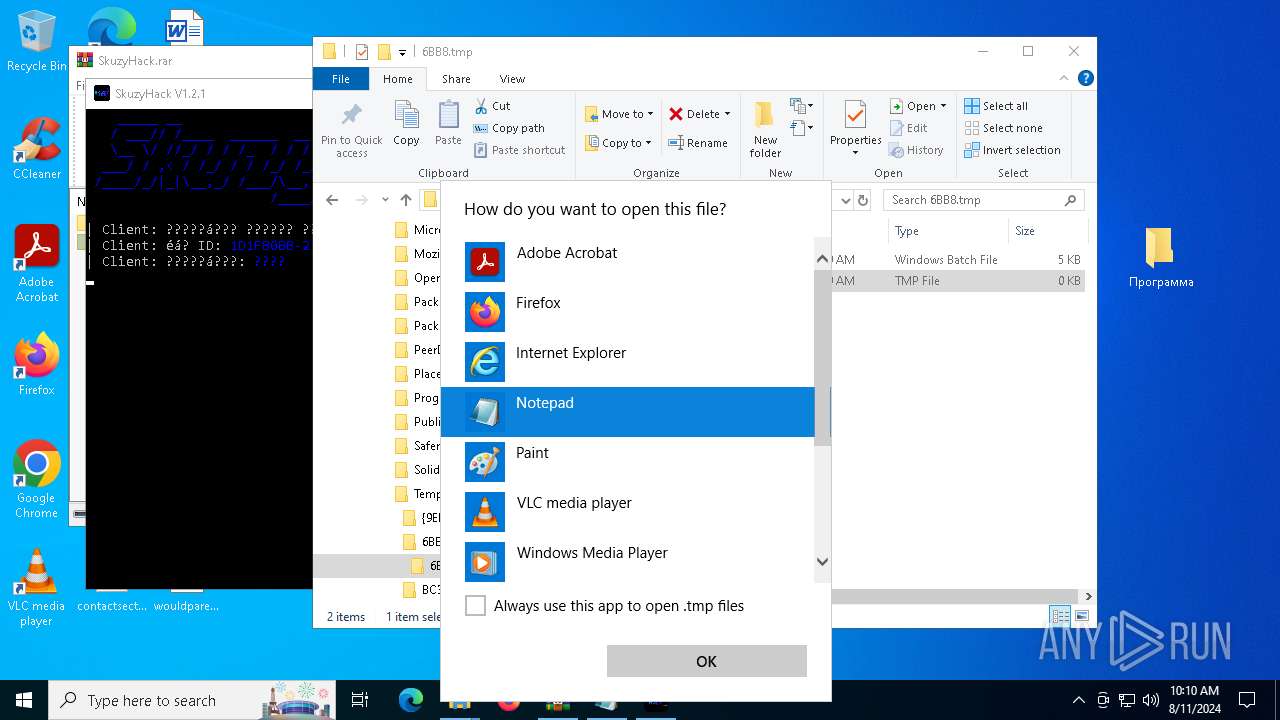Image resolution: width=1280 pixels, height=720 pixels.
Task: Open Customize Quick Access Toolbar dropdown
Action: (x=402, y=52)
